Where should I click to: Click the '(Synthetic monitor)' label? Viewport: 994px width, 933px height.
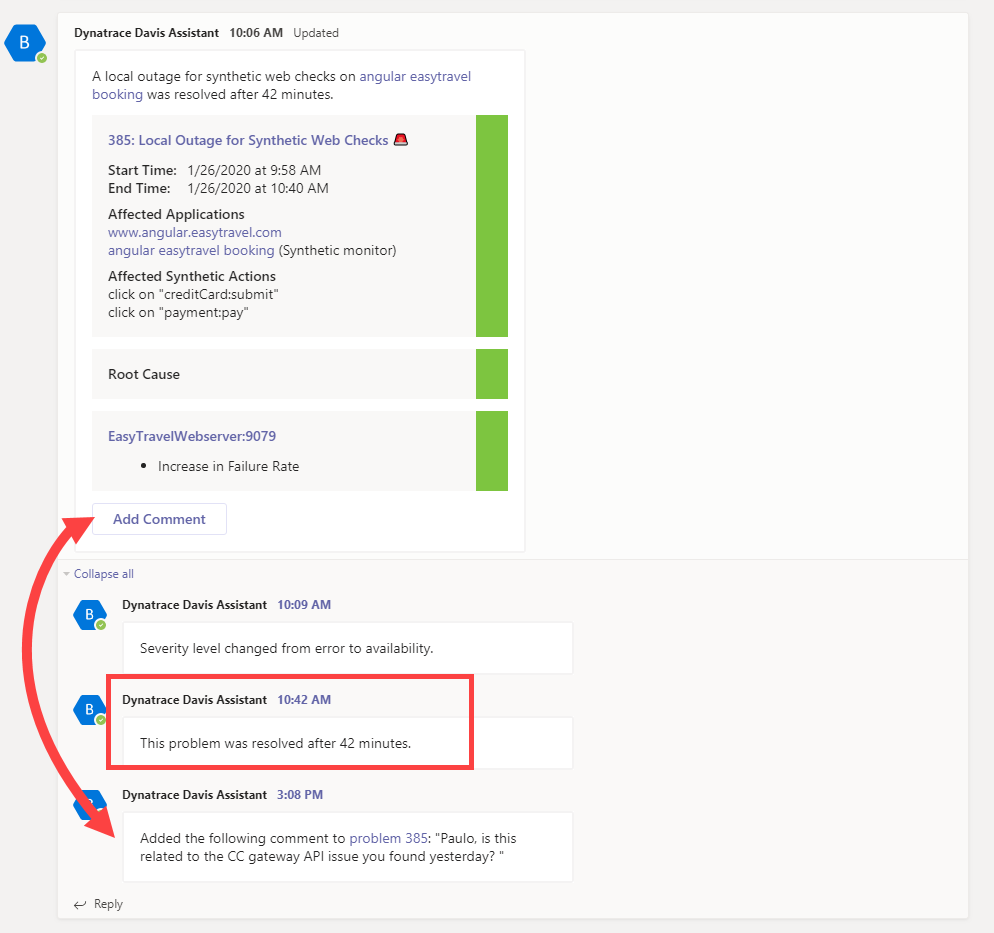click(337, 250)
